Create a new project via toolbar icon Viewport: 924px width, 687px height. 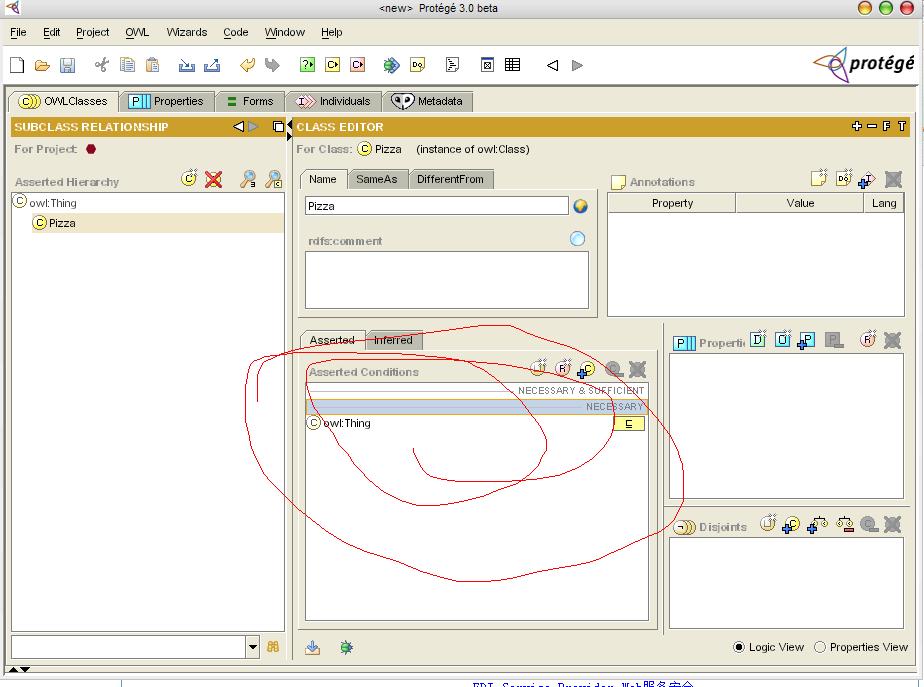pos(17,65)
